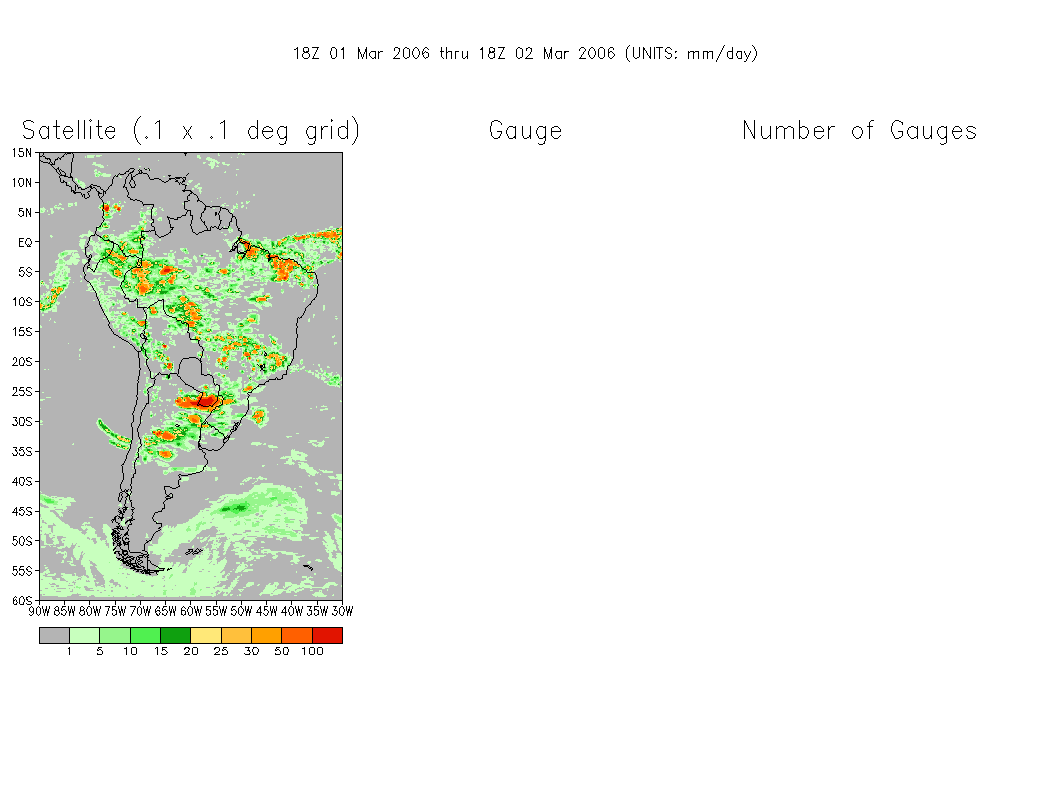Click the date range title text

point(526,54)
